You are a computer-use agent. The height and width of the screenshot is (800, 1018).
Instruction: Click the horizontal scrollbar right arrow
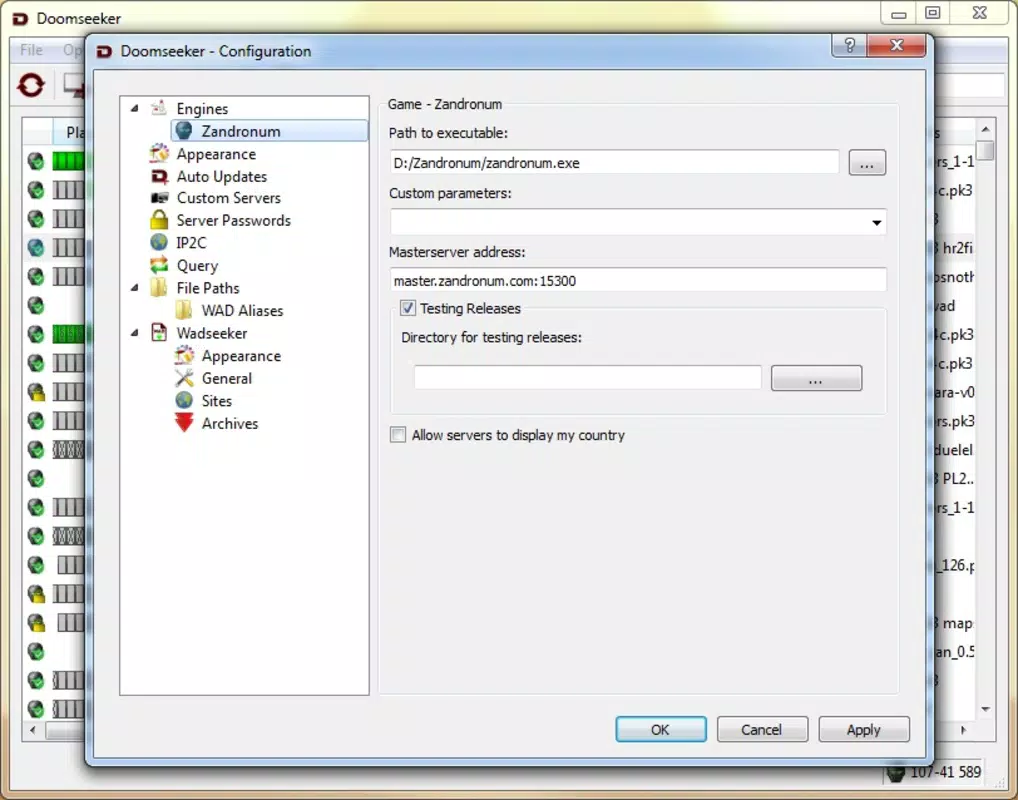963,731
